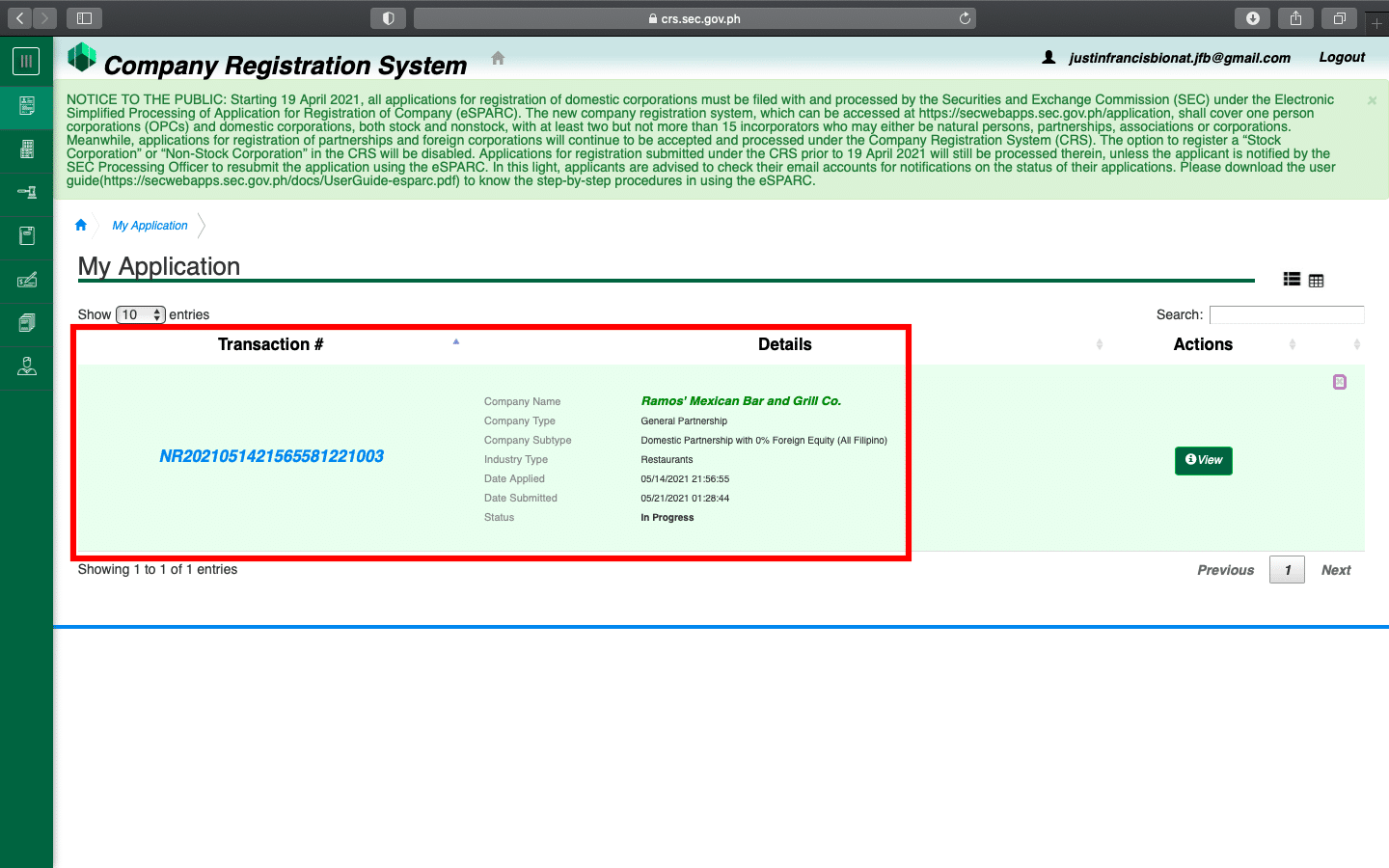Open transaction NR2021051421565581221003 link
Viewport: 1389px width, 868px height.
(x=271, y=456)
